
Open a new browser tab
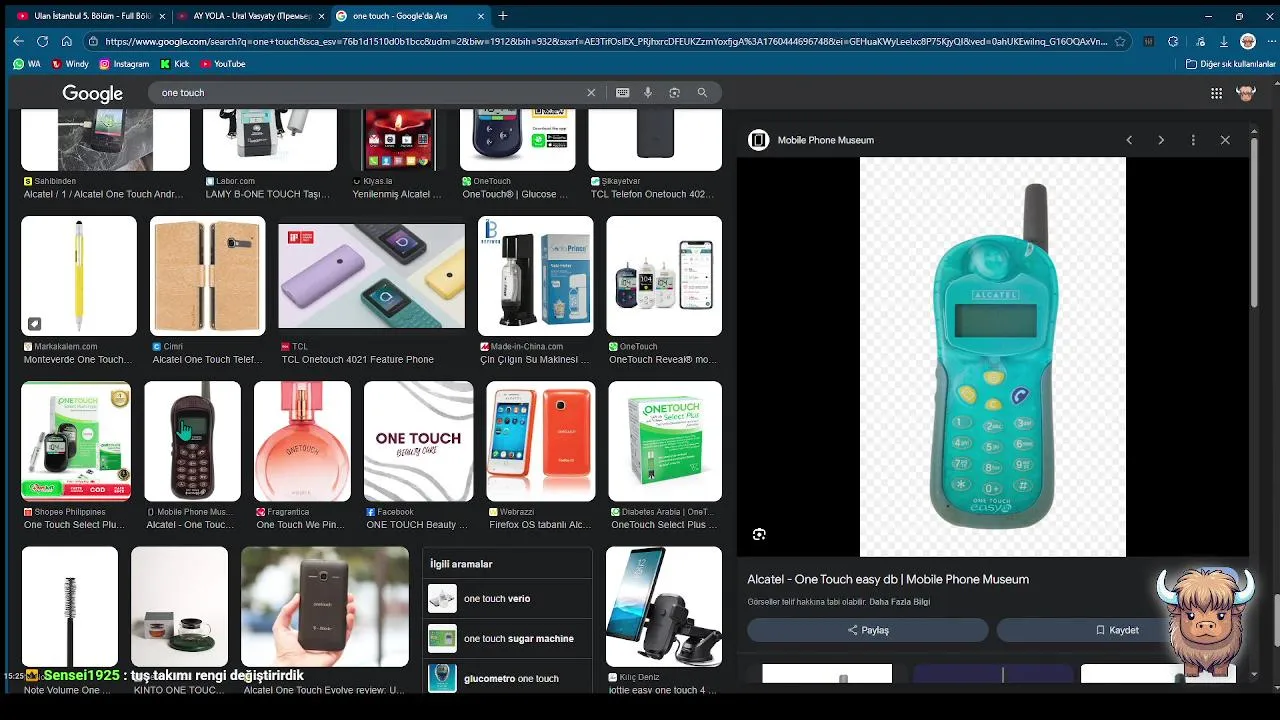click(503, 16)
